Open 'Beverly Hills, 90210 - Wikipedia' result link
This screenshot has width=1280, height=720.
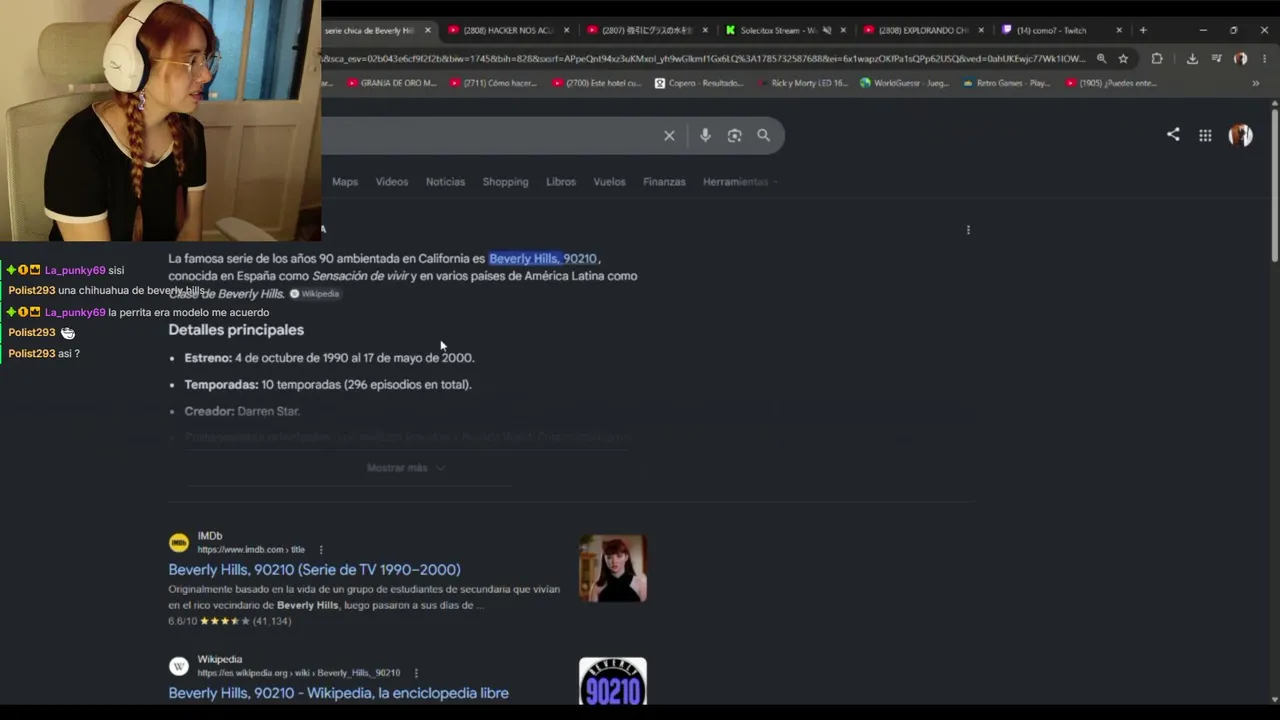click(338, 693)
